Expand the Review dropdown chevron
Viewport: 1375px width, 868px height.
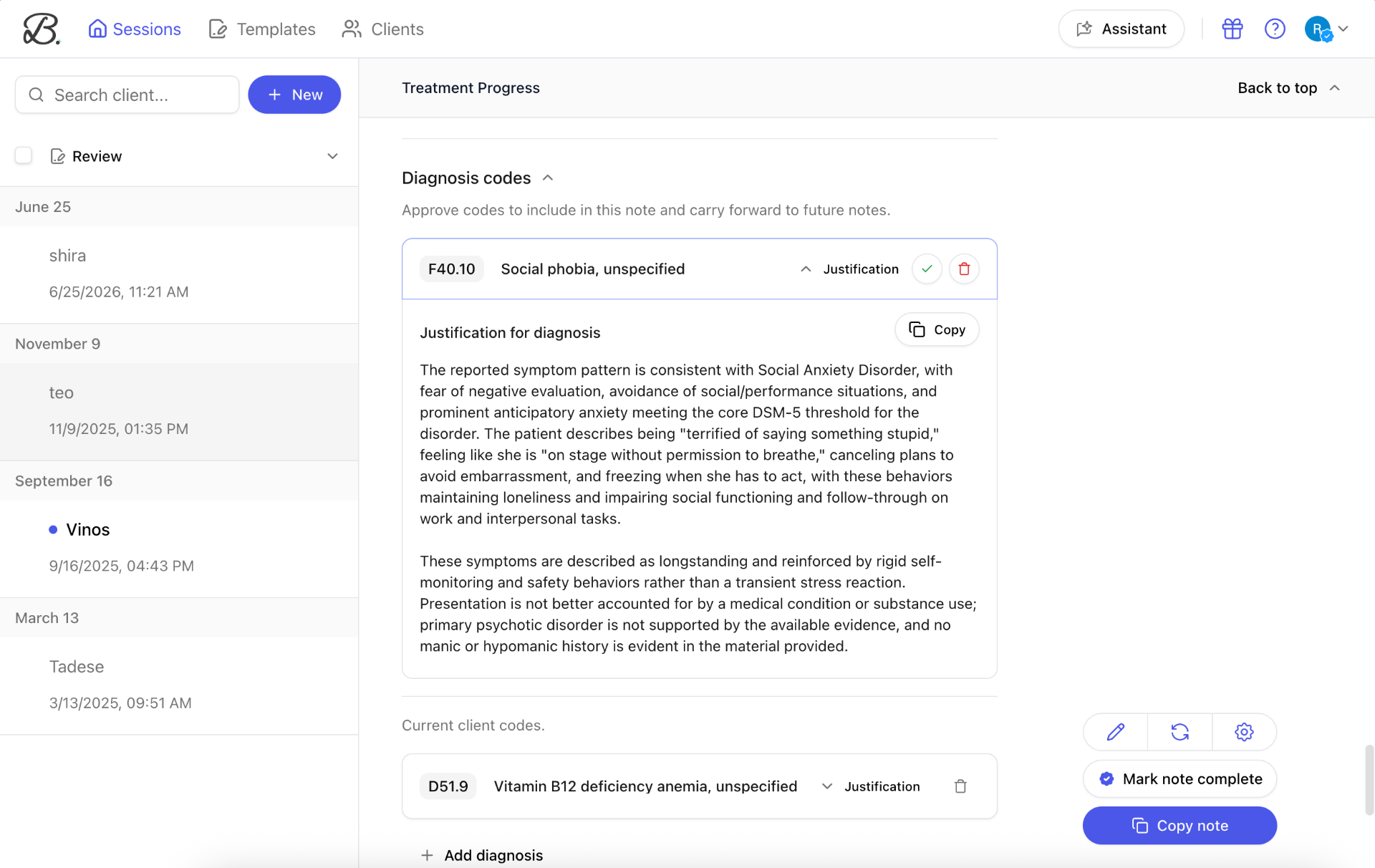coord(332,156)
